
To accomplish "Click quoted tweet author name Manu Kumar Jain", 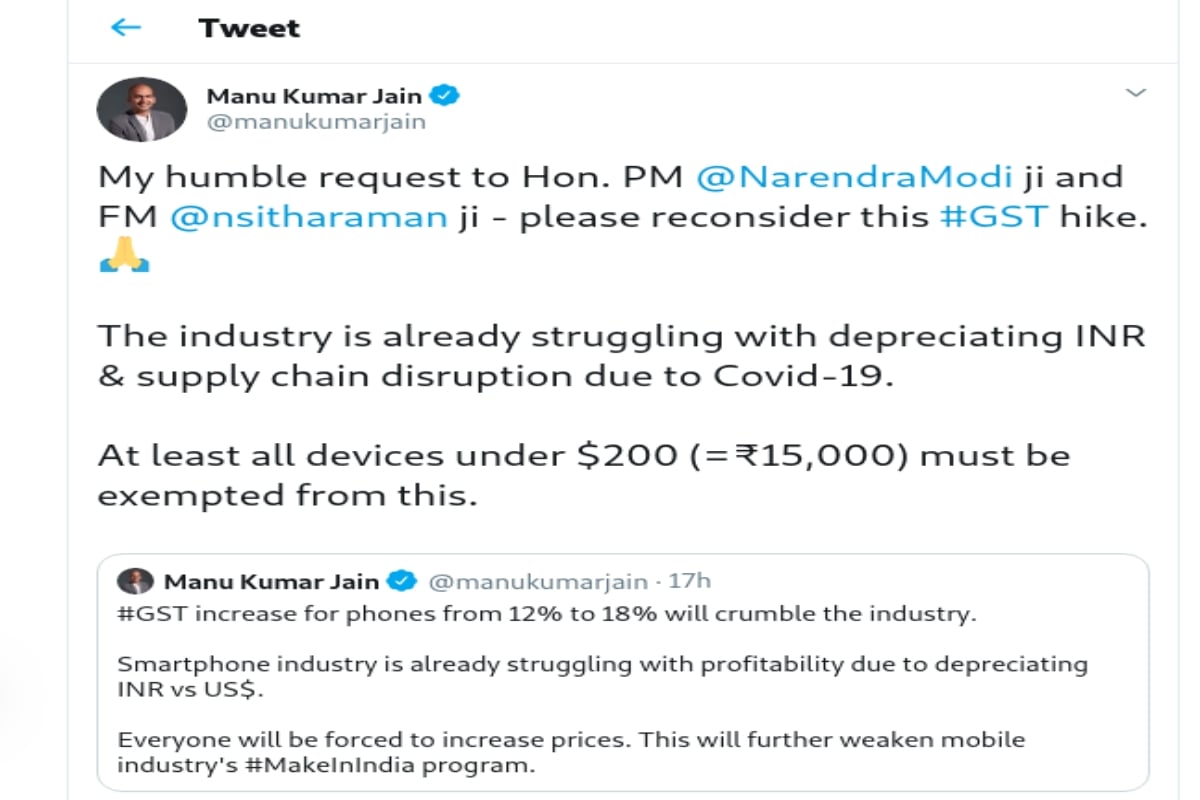I will [271, 581].
